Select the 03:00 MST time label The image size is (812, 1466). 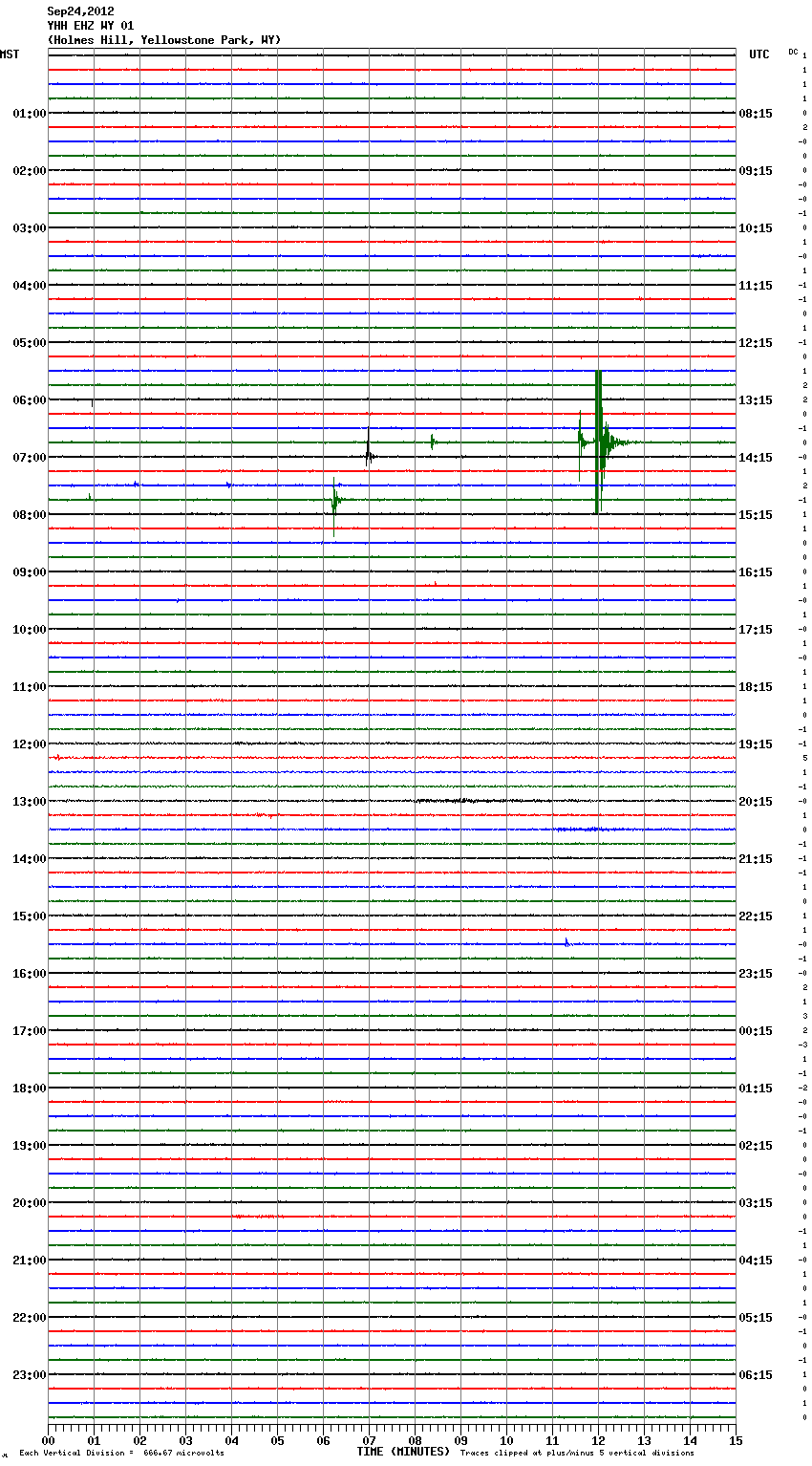click(x=30, y=228)
